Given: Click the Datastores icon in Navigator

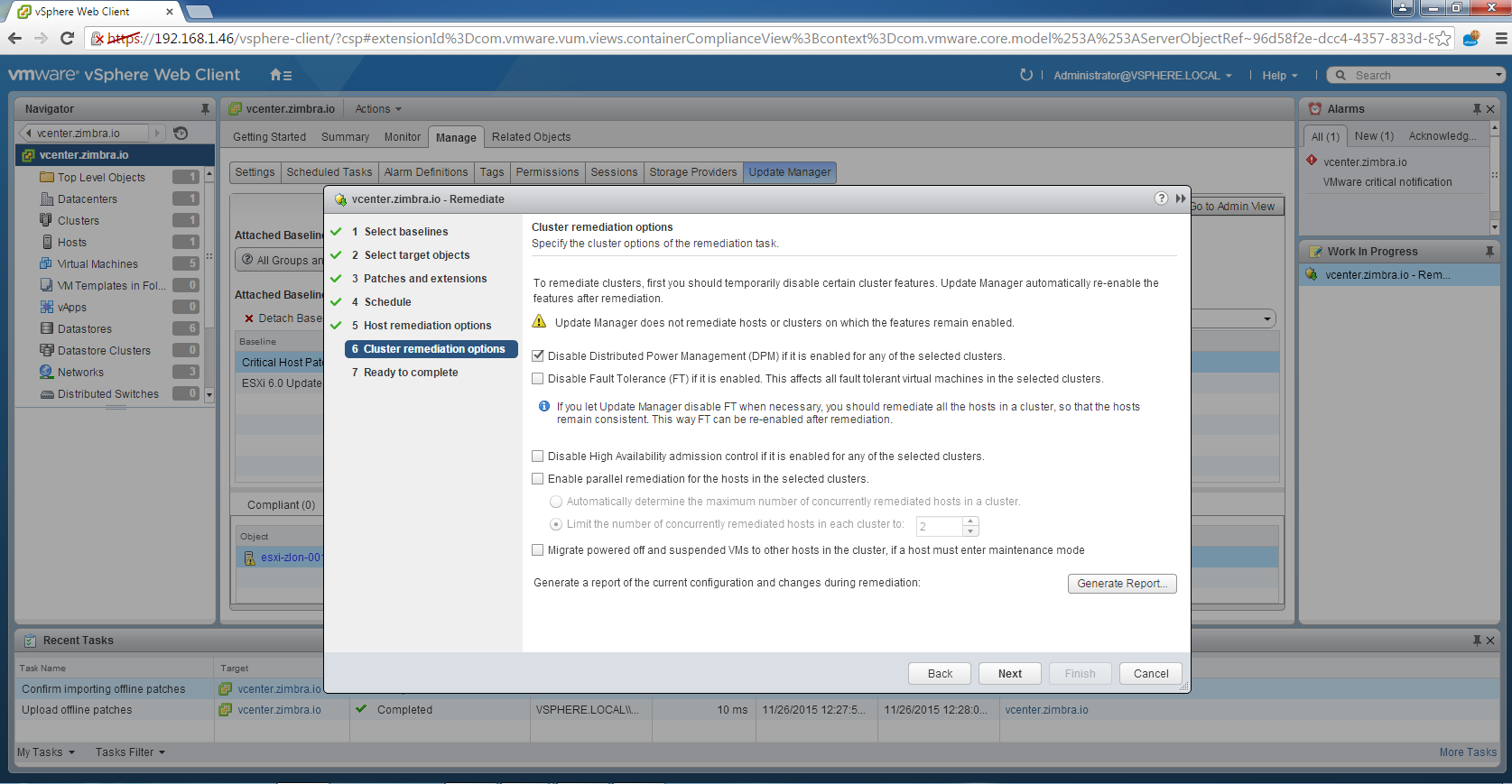Looking at the screenshot, I should point(47,328).
